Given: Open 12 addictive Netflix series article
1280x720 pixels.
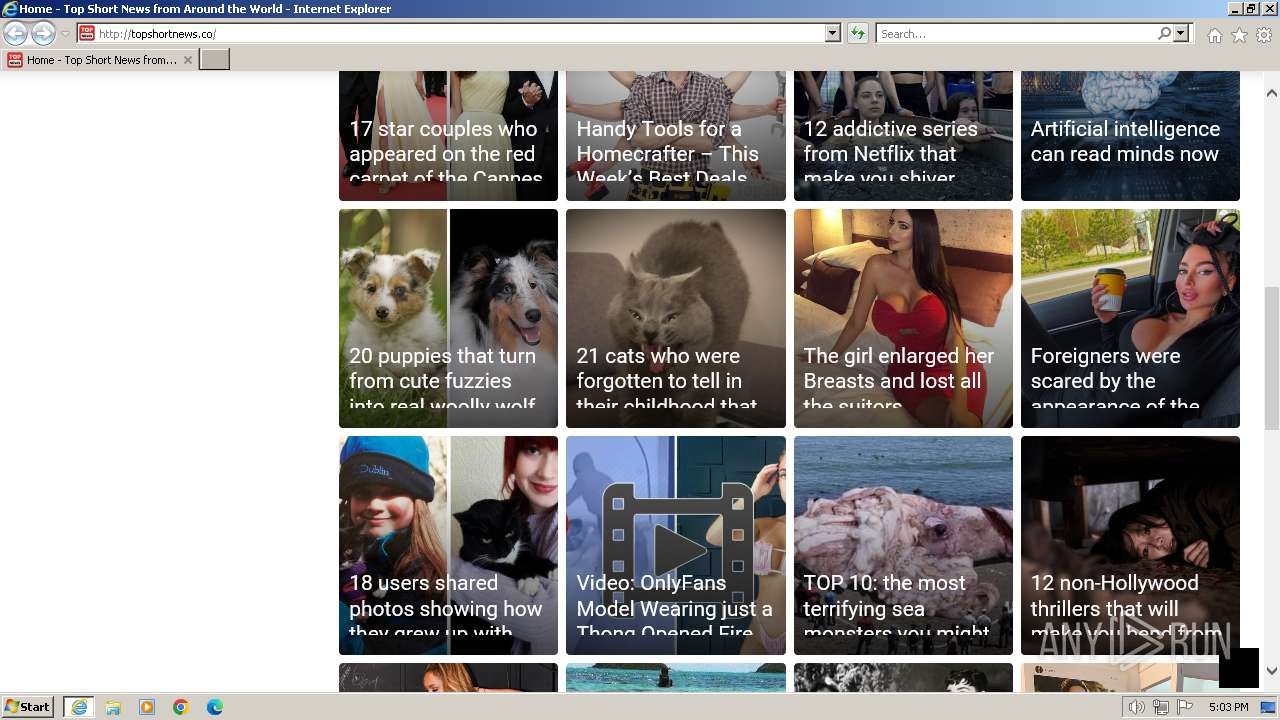Looking at the screenshot, I should (903, 136).
